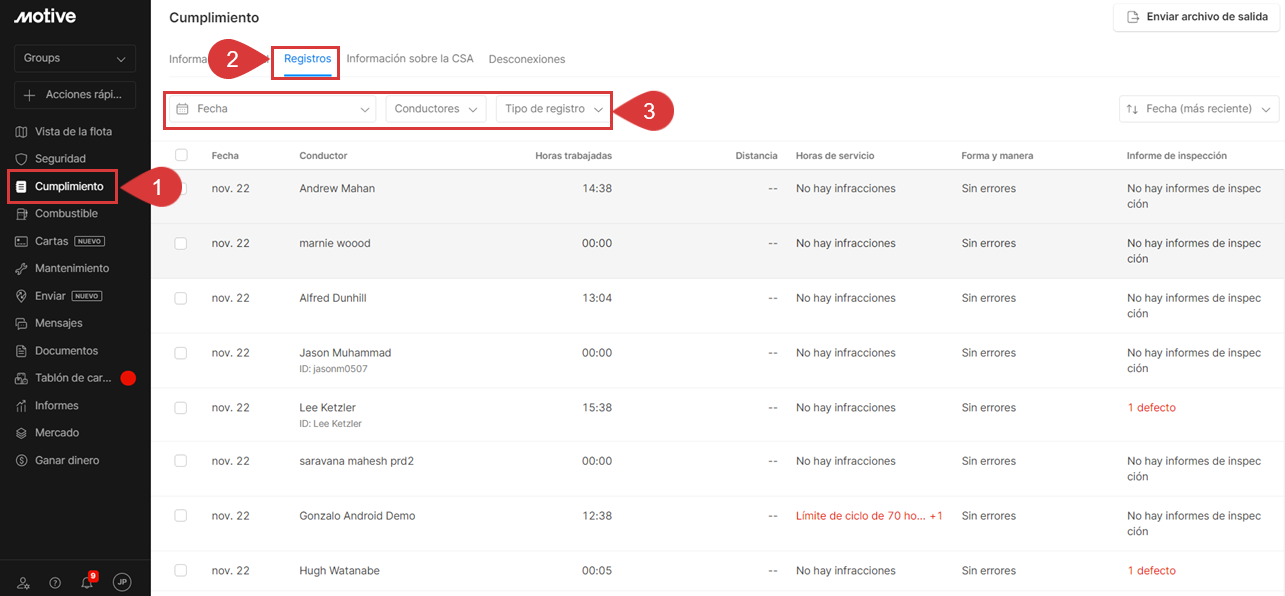Open Vista de la flota map icon
Viewport: 1285px width, 596px height.
click(22, 132)
